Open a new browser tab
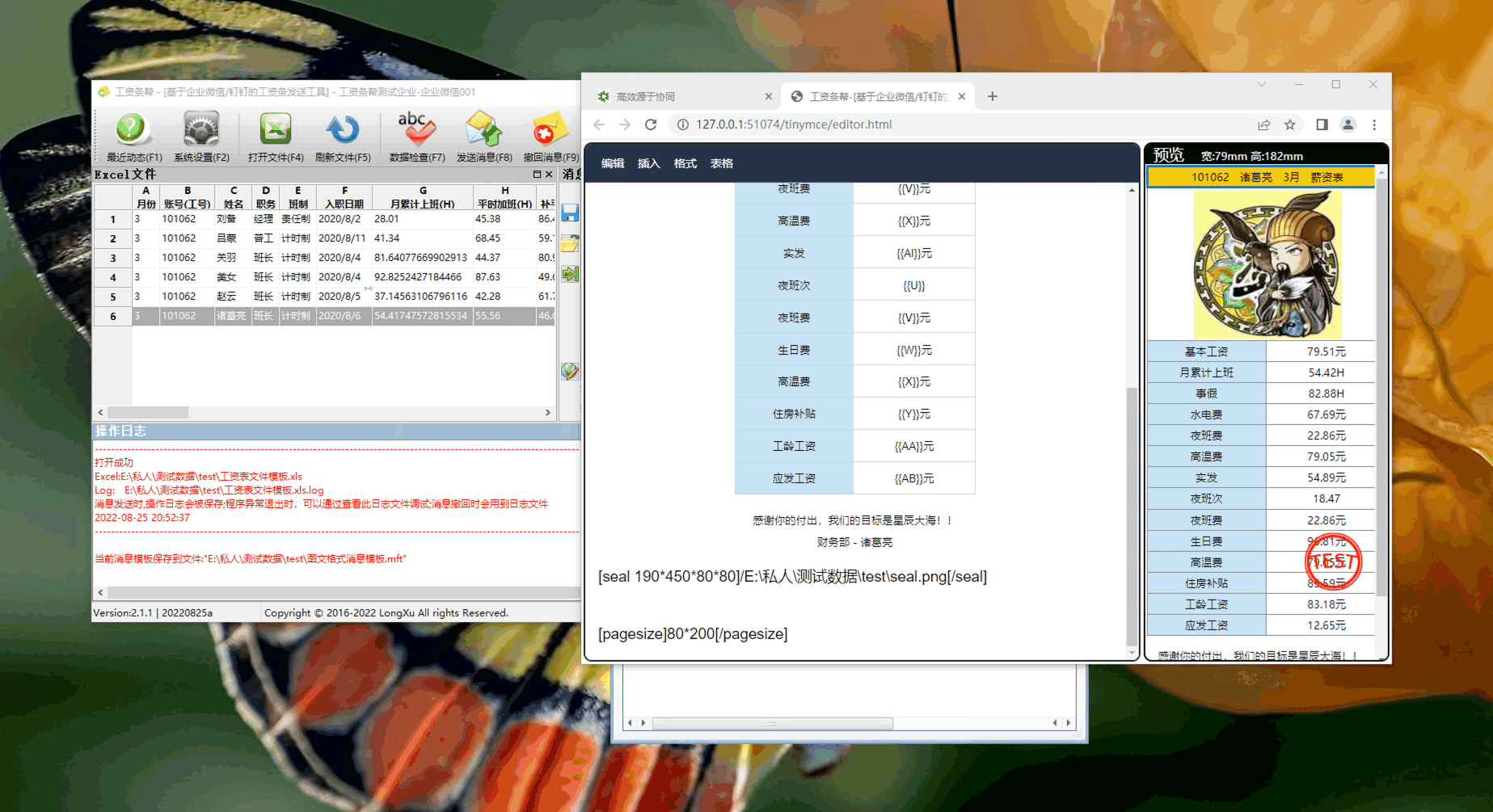This screenshot has height=812, width=1493. (993, 96)
